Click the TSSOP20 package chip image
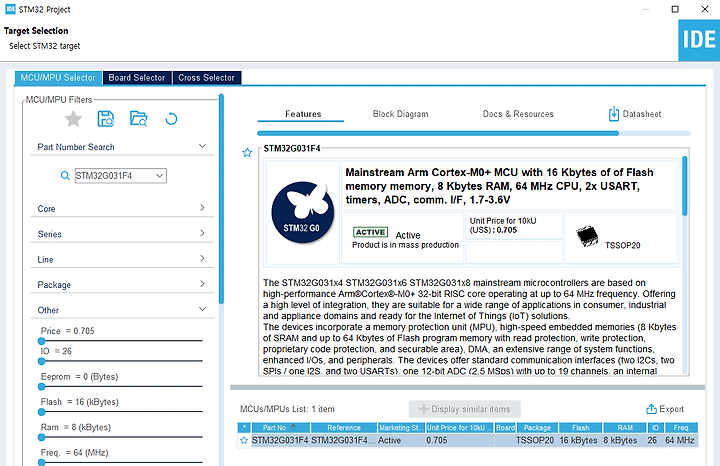Viewport: 720px width, 466px height. pos(587,236)
